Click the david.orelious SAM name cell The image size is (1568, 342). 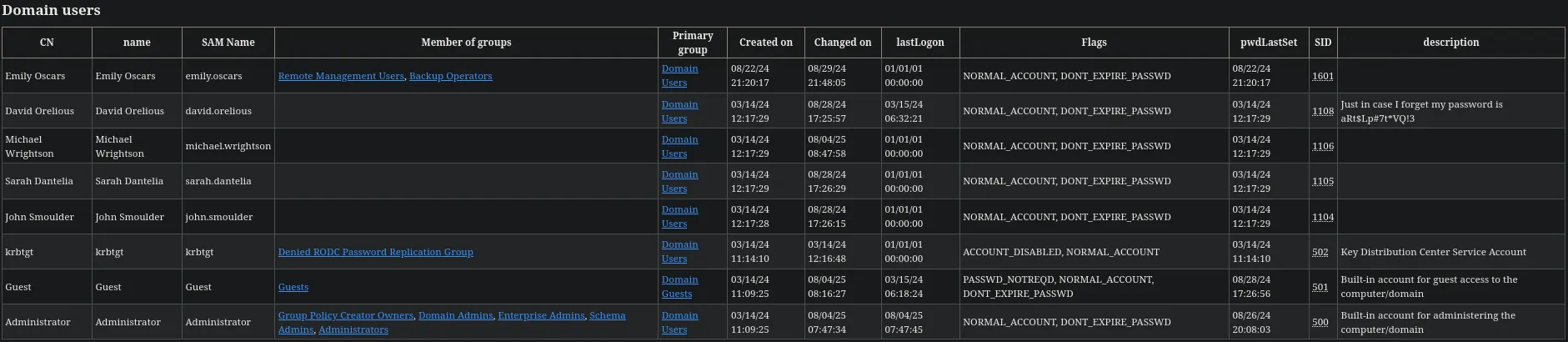click(218, 111)
